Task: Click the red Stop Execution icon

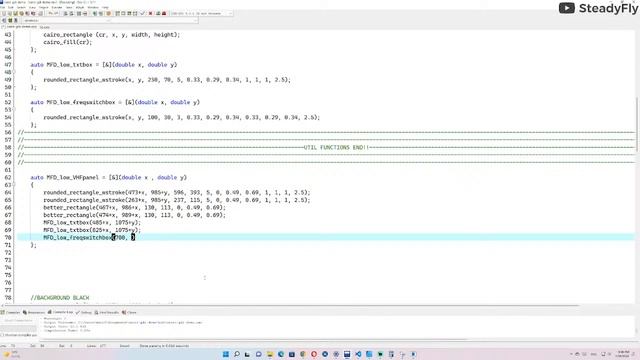Action: (150, 13)
